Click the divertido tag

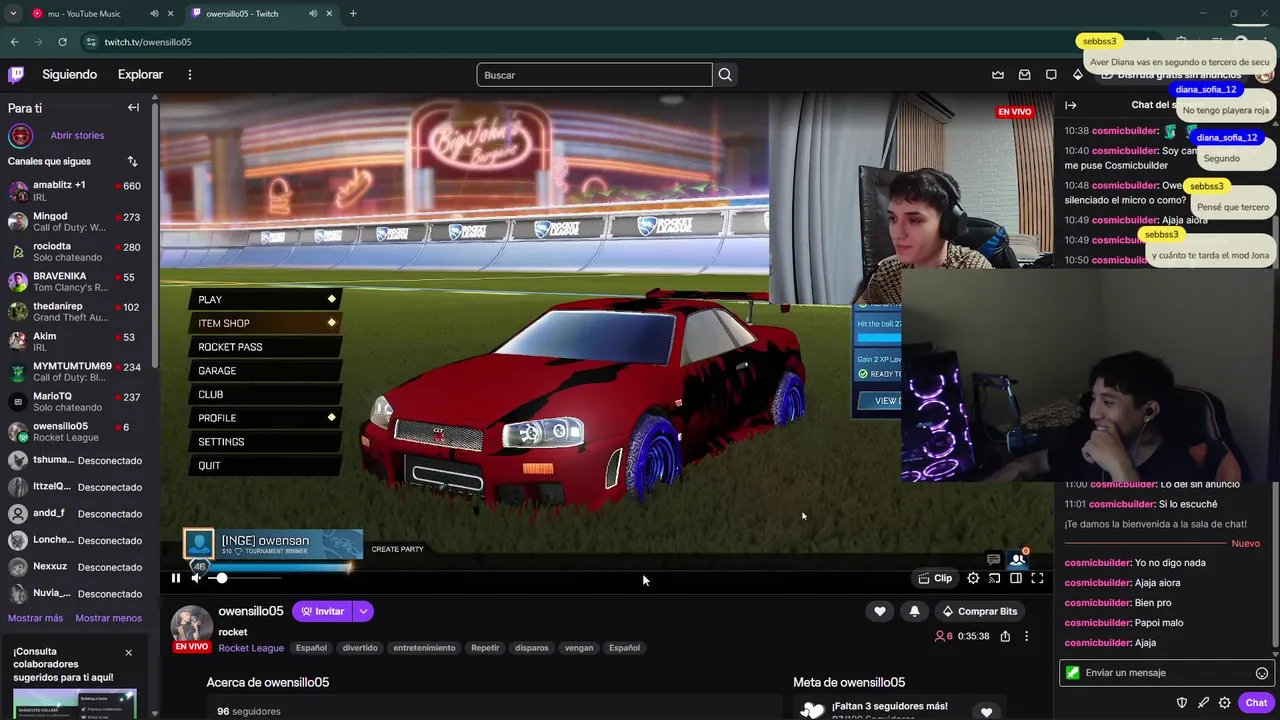(x=360, y=648)
